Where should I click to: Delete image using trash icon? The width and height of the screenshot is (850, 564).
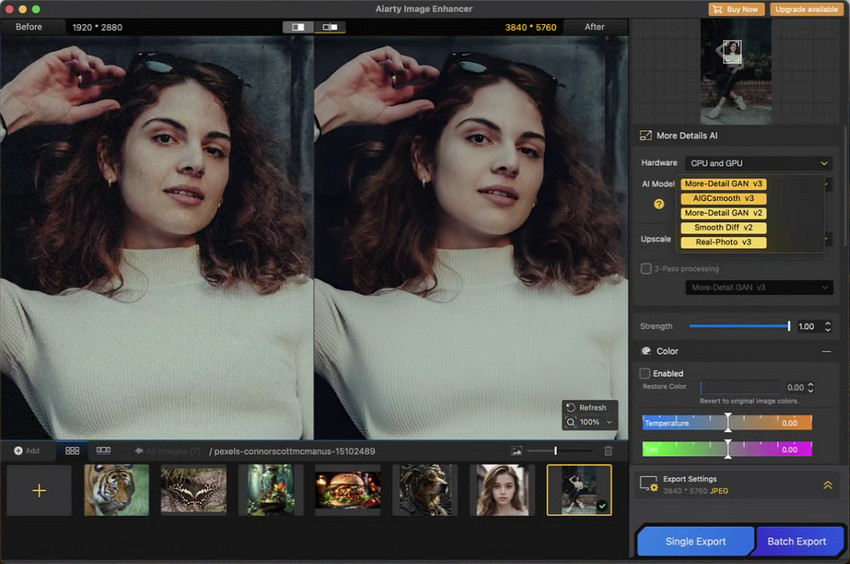[608, 451]
